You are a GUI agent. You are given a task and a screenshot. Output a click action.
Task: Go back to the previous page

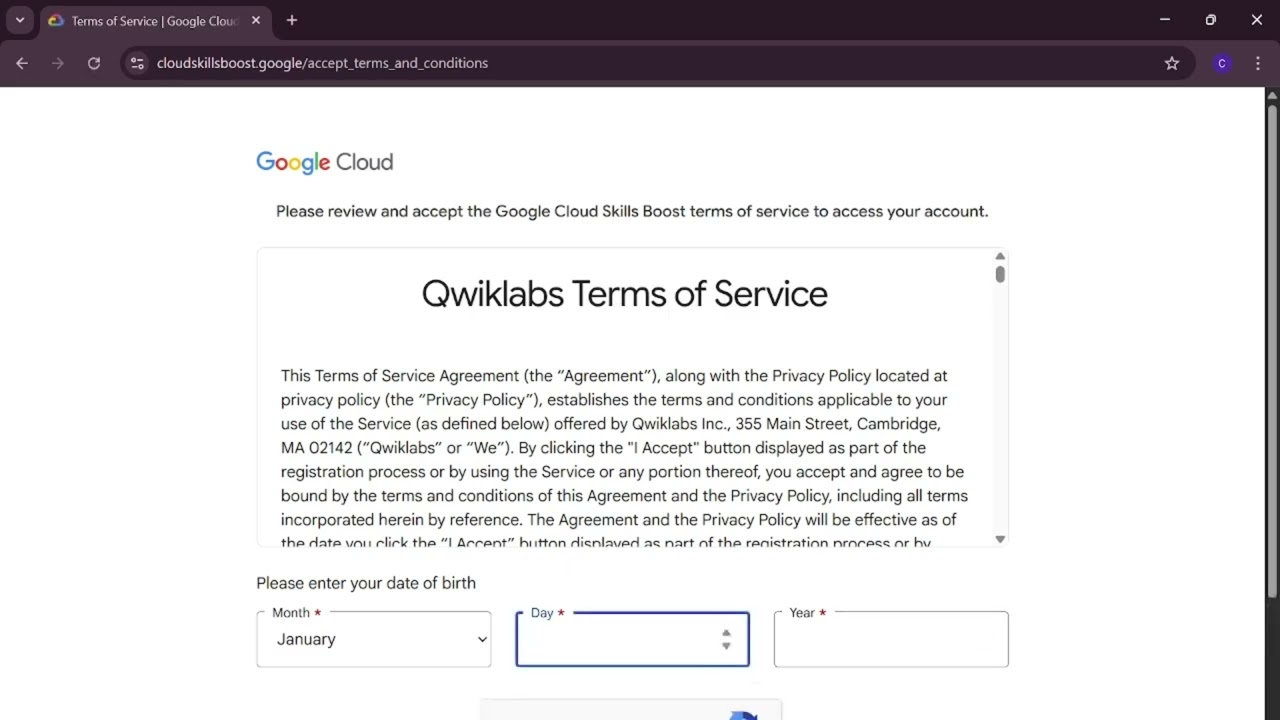click(22, 63)
